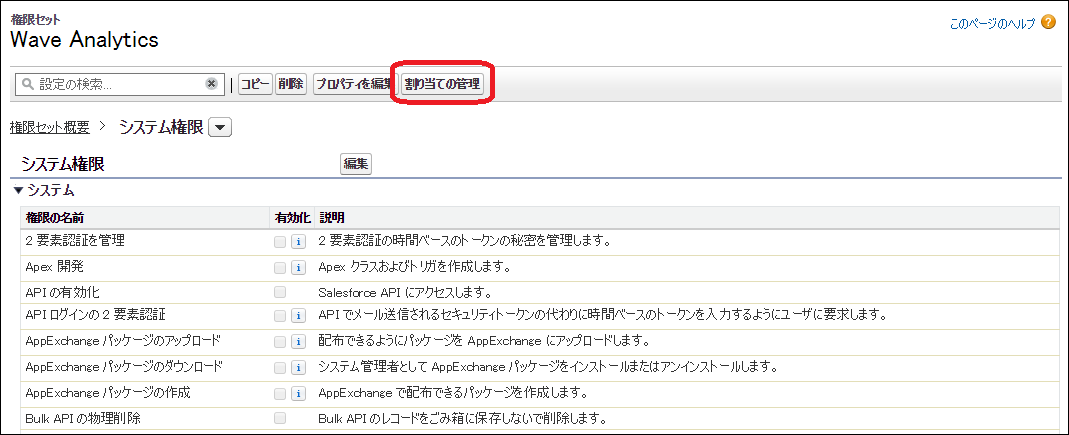Toggle checkbox for Apex 開発
1069x435 pixels.
(x=280, y=267)
